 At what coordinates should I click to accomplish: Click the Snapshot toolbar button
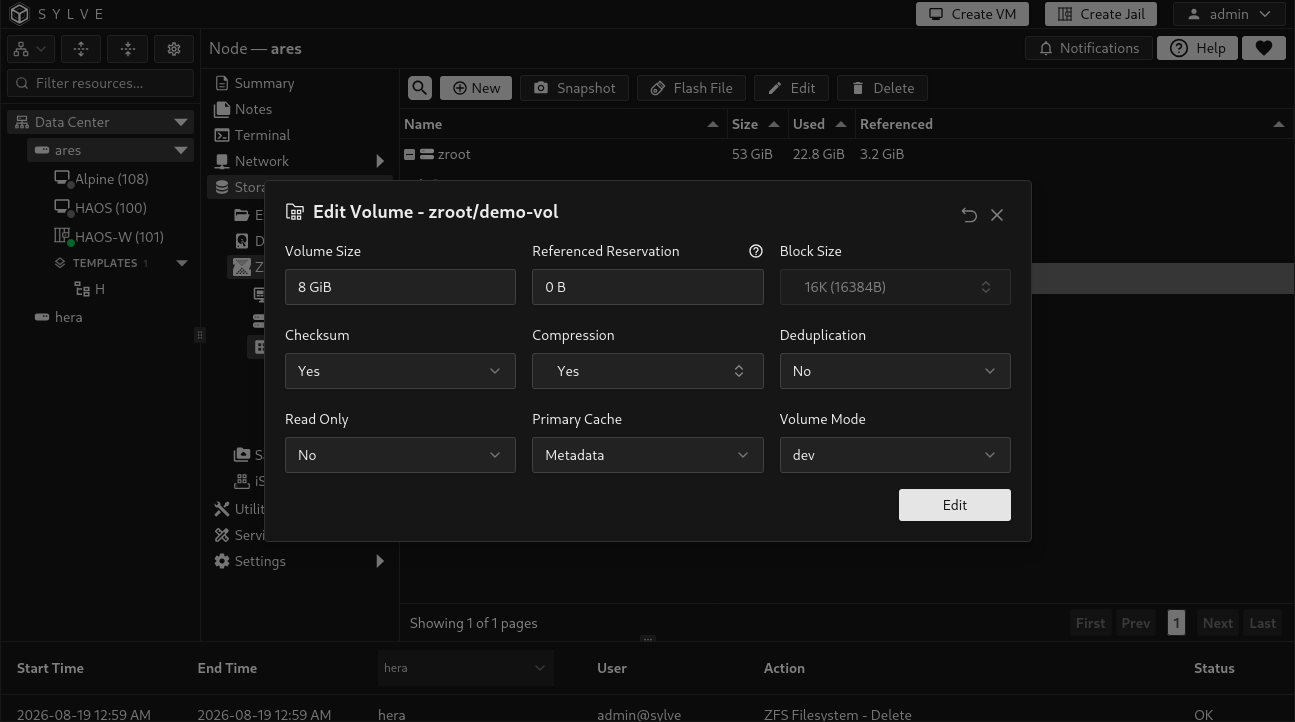(x=574, y=88)
